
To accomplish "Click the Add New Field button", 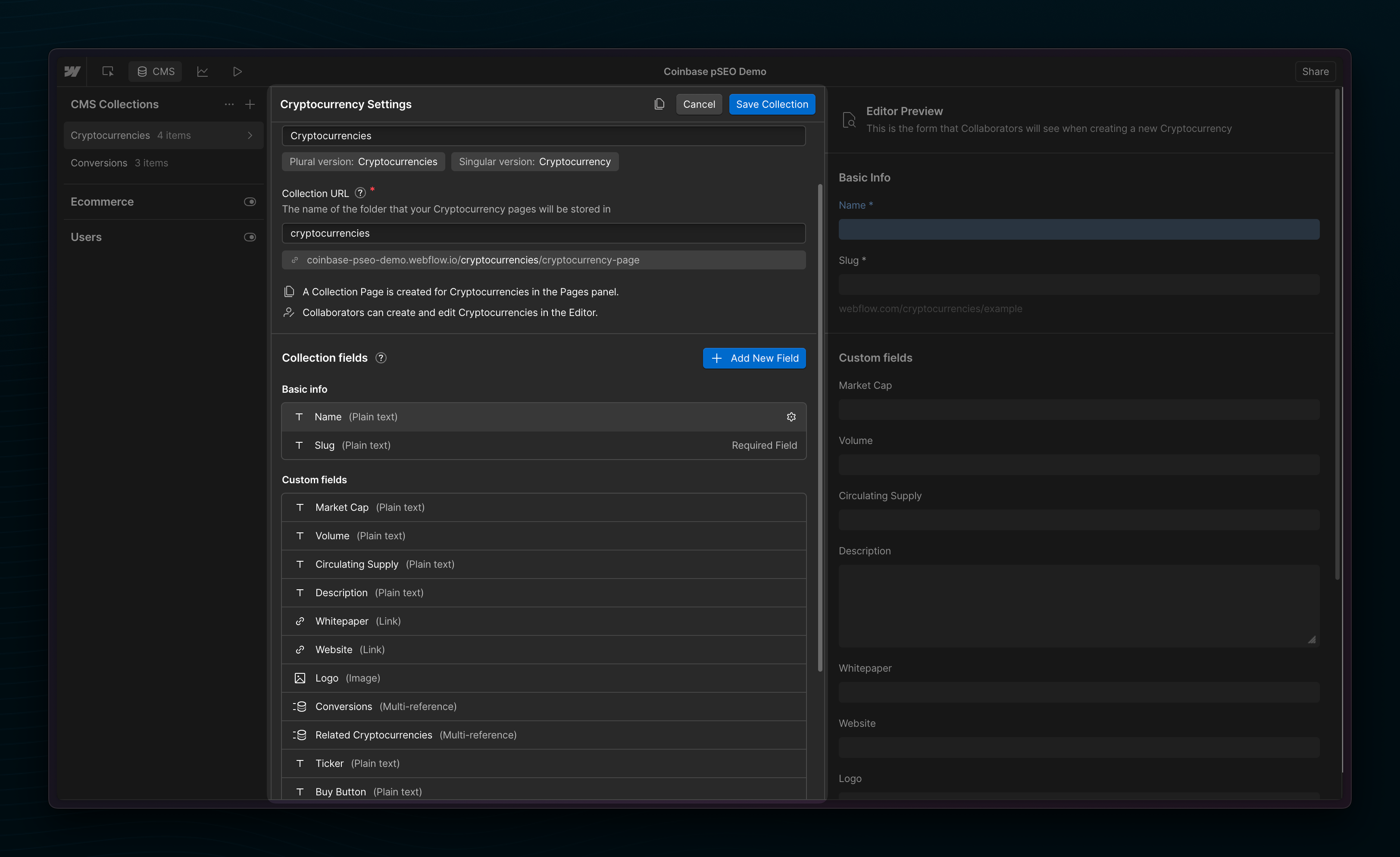I will (x=754, y=358).
